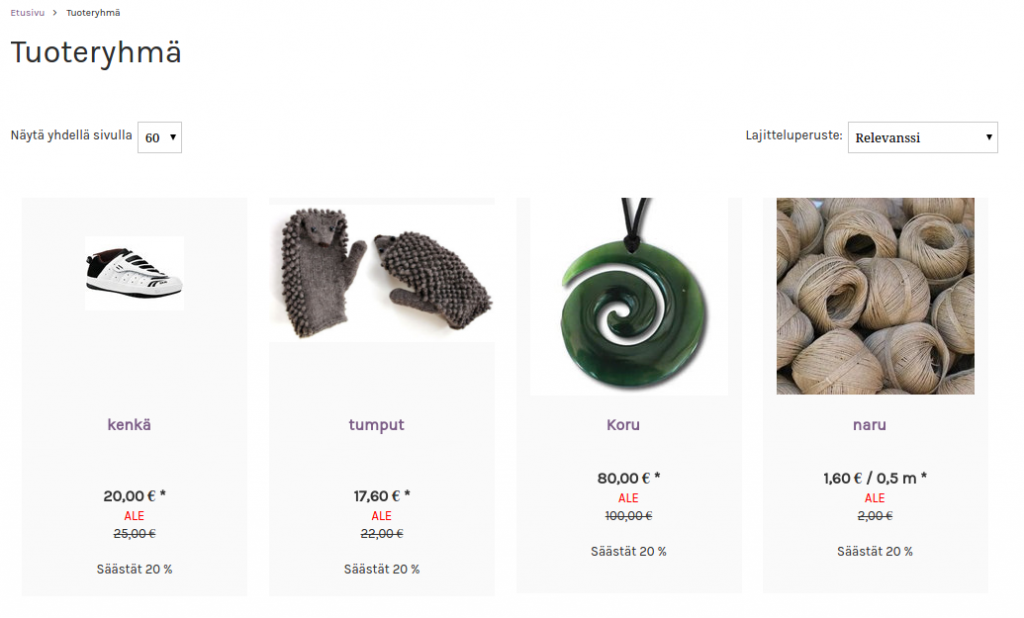Open the twine balls product image
The width and height of the screenshot is (1024, 618).
(x=875, y=296)
